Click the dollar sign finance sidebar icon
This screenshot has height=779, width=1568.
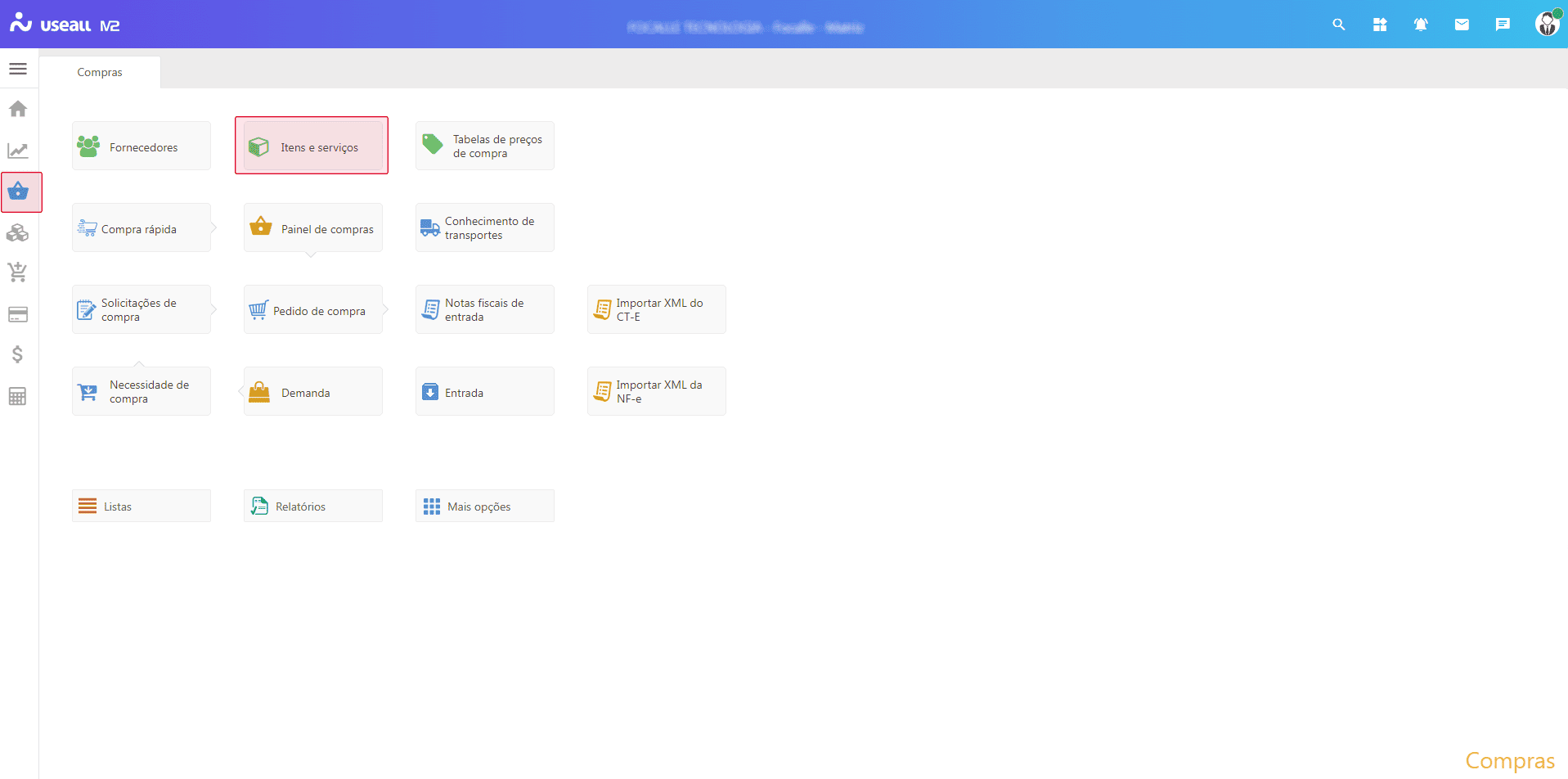point(18,354)
